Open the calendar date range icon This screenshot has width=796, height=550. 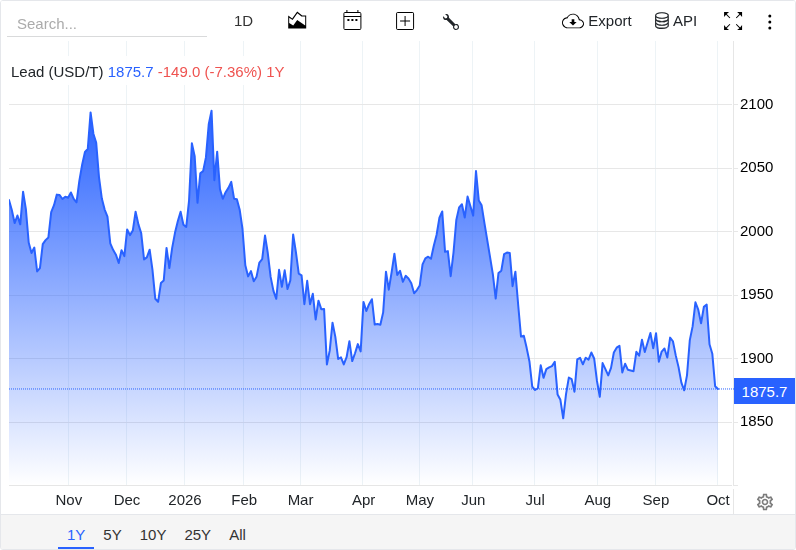click(x=352, y=21)
